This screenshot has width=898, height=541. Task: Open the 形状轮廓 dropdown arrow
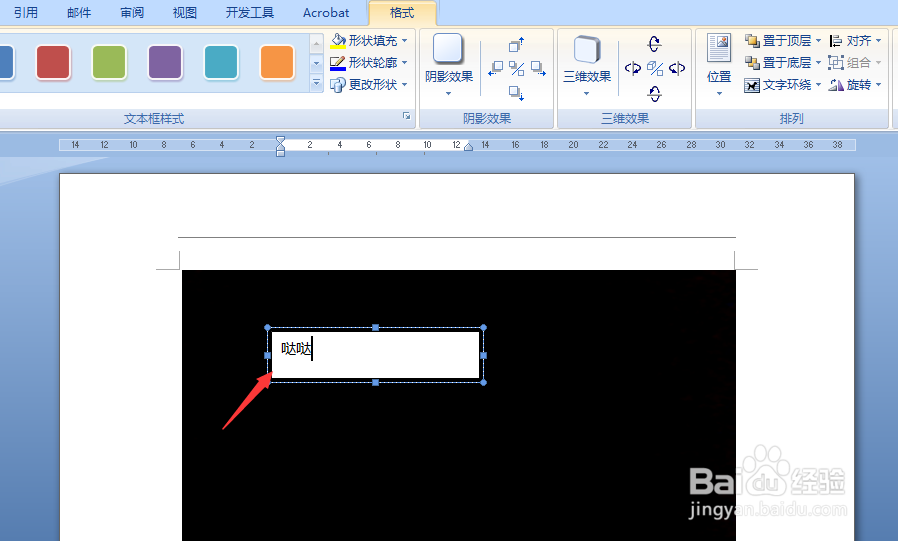(x=404, y=62)
